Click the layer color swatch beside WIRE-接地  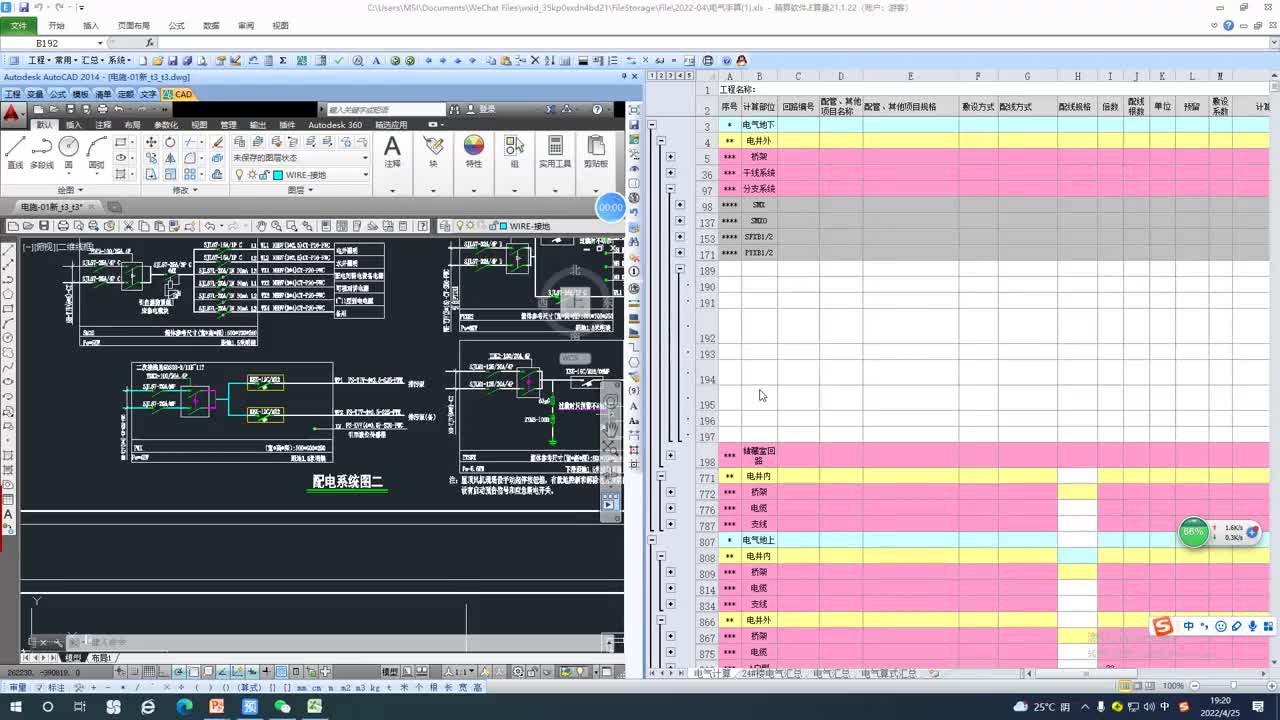[277, 175]
